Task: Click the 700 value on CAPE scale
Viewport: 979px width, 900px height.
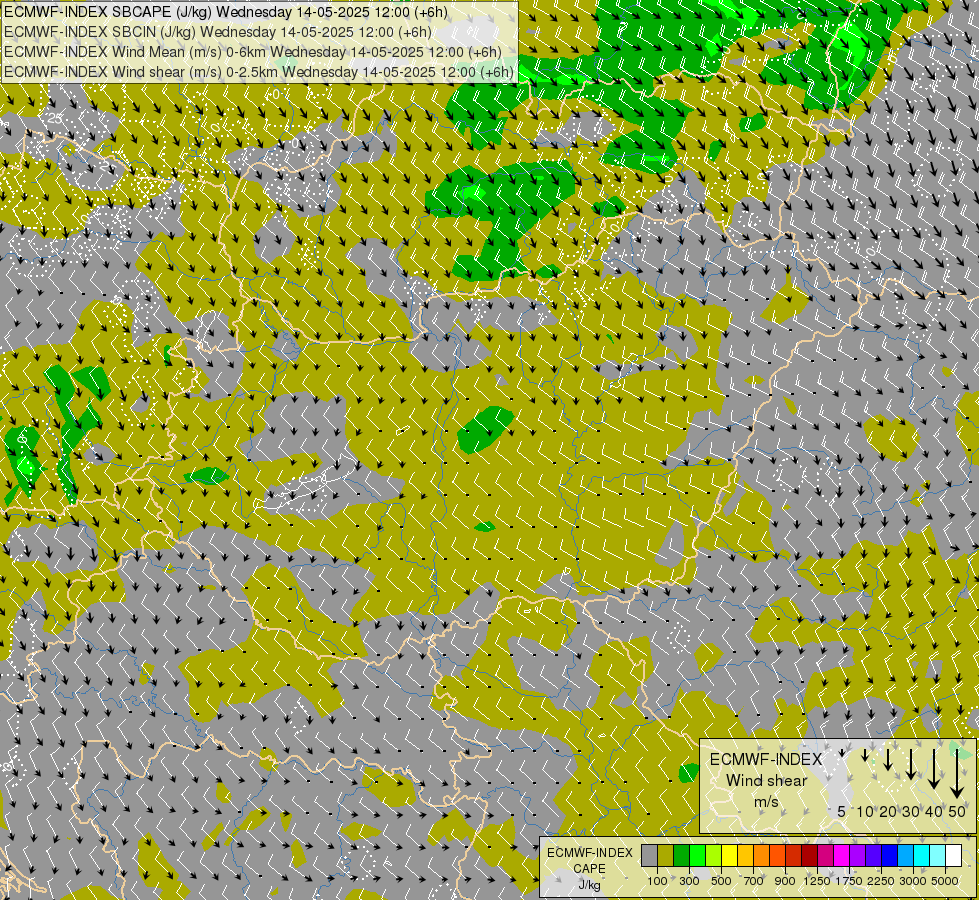Action: point(754,881)
